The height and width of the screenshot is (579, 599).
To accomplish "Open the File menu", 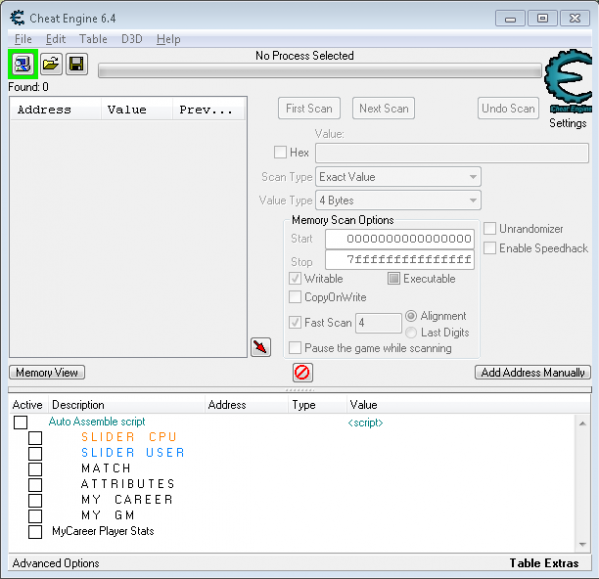I will coord(23,39).
